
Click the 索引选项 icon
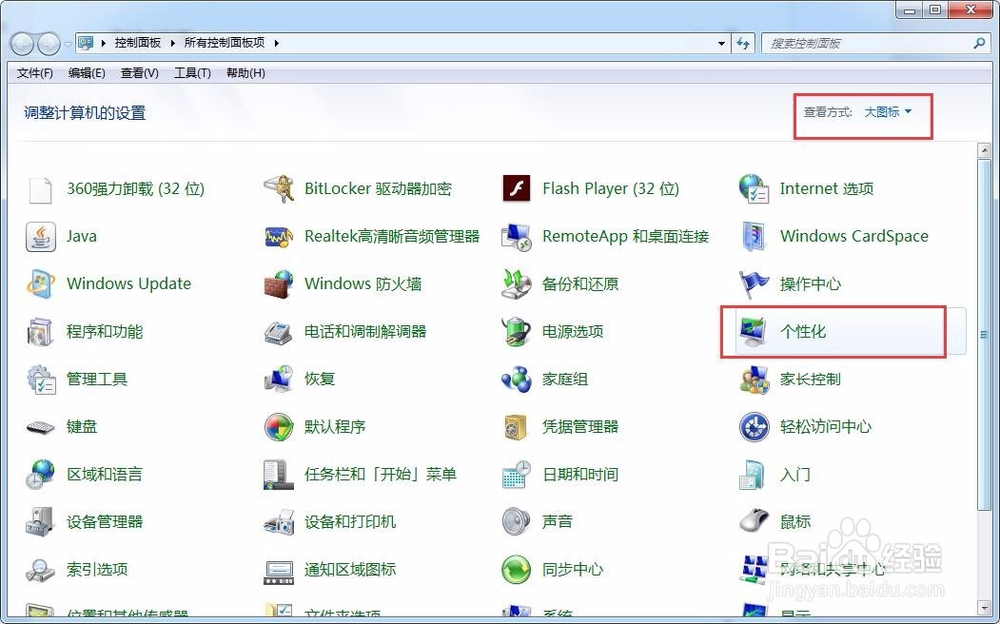(41, 570)
